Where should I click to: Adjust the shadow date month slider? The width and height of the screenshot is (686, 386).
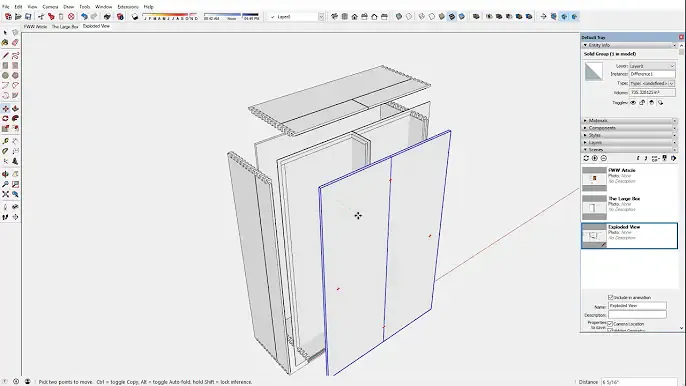tap(170, 17)
